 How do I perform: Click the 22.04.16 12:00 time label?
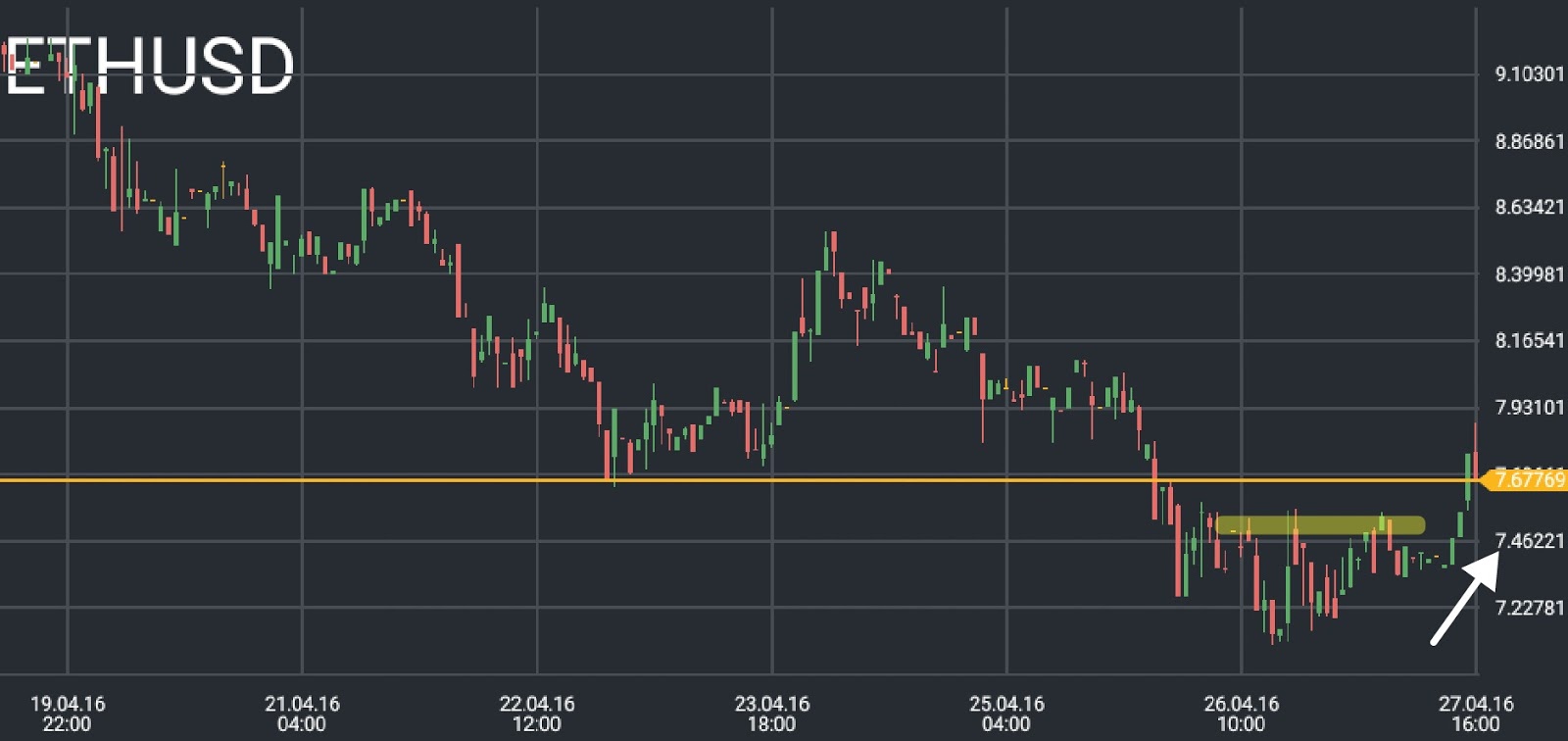[x=537, y=714]
